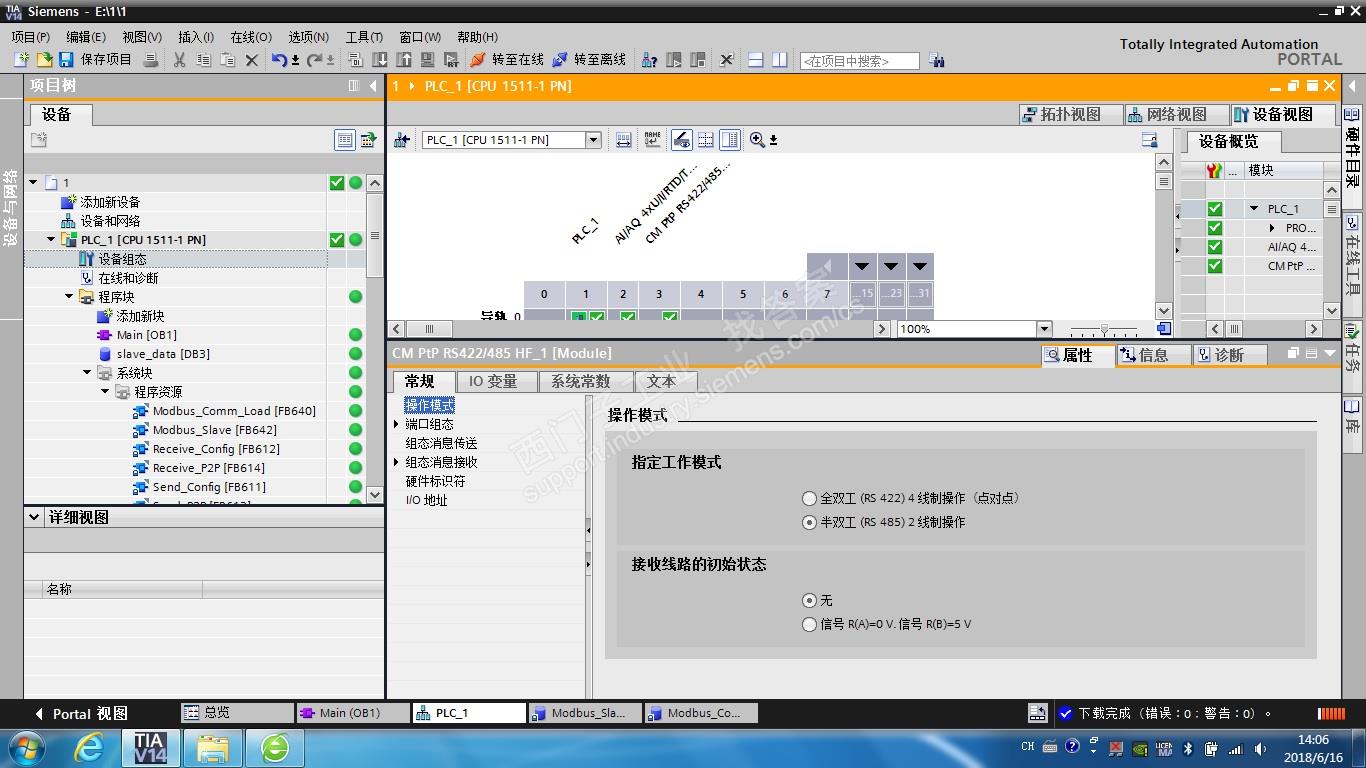Select half duplex (RS 485) 2-wire operation
Viewport: 1366px width, 768px height.
point(809,522)
